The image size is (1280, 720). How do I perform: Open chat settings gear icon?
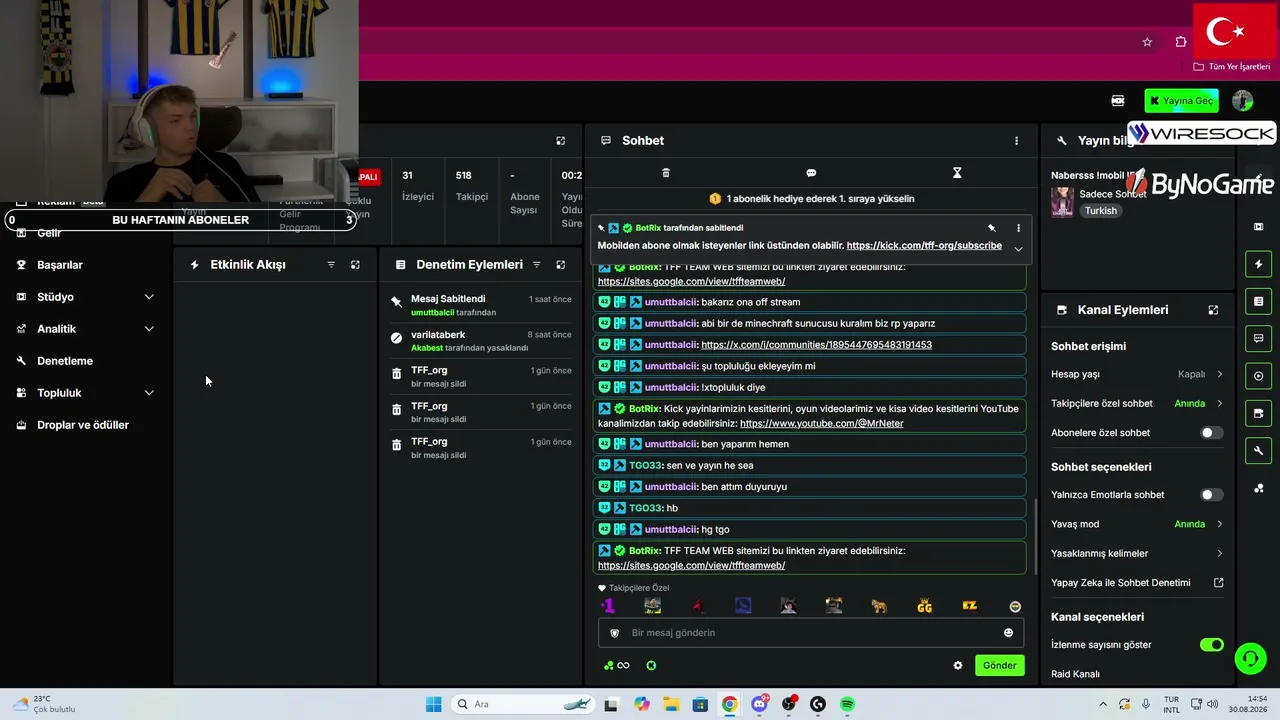coord(958,665)
